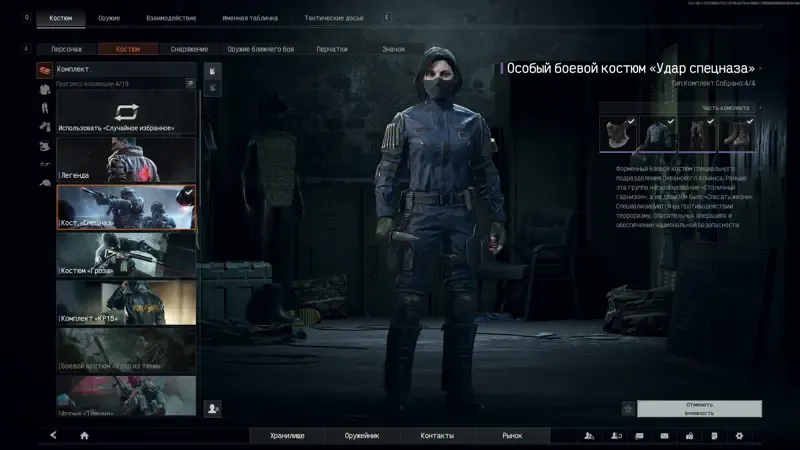The image size is (800, 450).
Task: Select the cap headwear icon in sidebar
Action: click(x=45, y=183)
